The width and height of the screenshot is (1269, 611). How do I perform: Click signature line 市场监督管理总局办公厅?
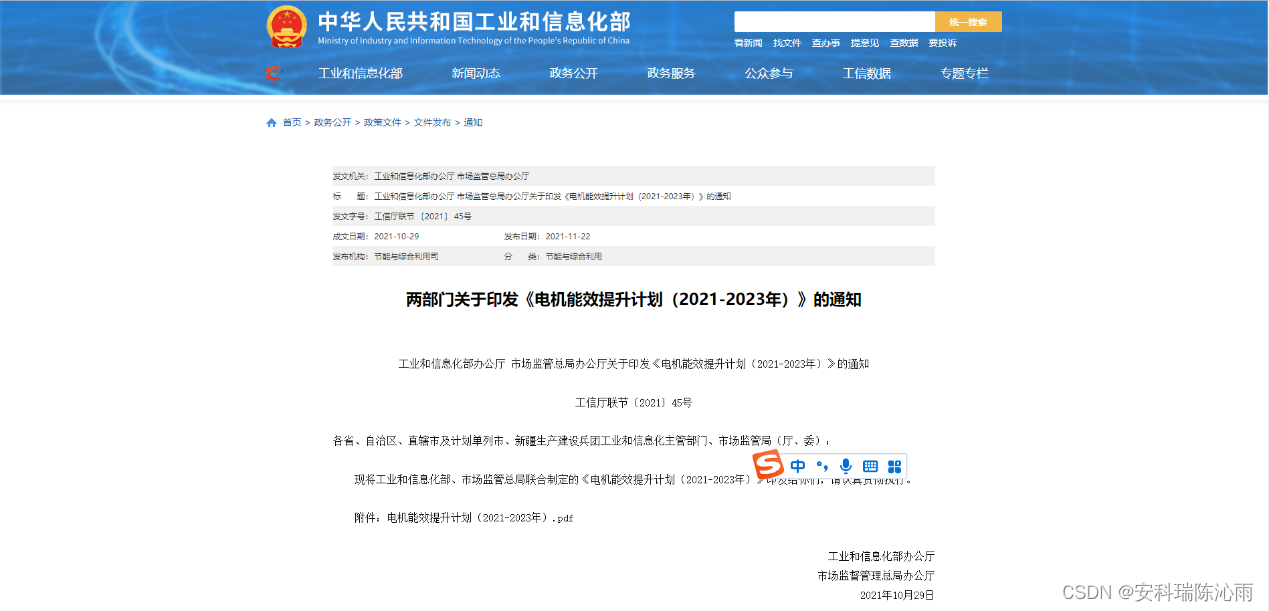click(x=876, y=575)
